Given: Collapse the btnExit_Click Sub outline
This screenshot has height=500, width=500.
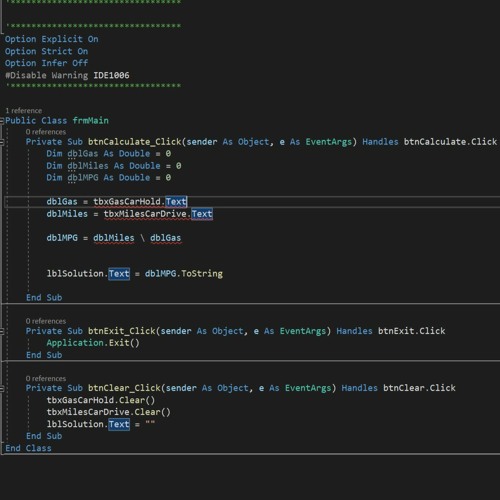Looking at the screenshot, I should pyautogui.click(x=2, y=331).
